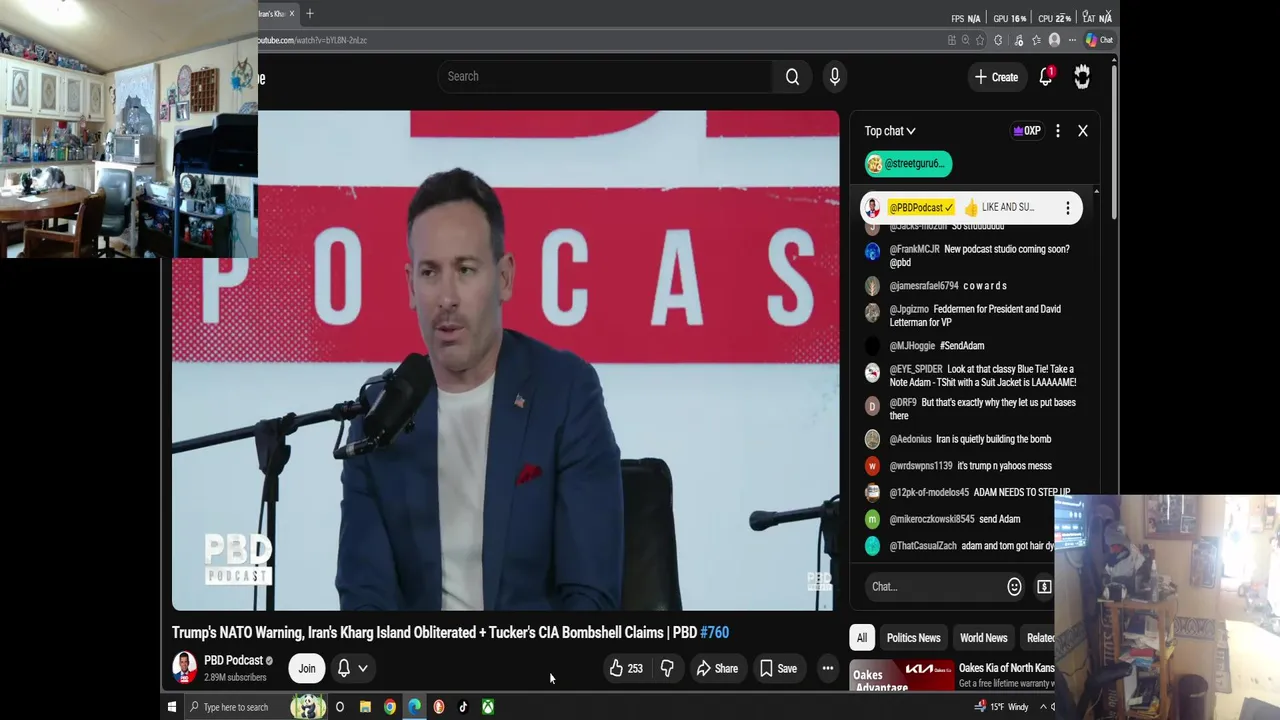Click the @streetguru chip in chat
The width and height of the screenshot is (1280, 720).
[x=908, y=163]
